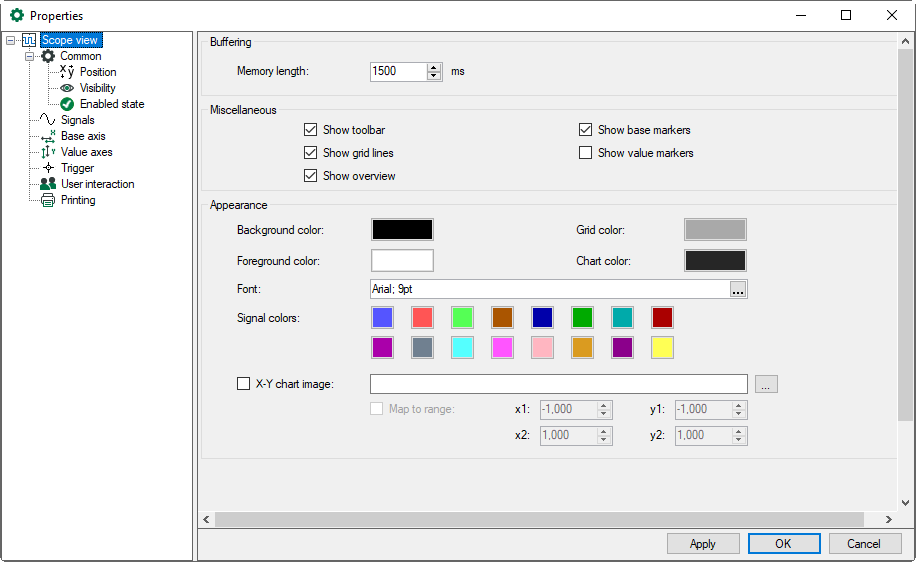
Task: Disable the Show toolbar checkbox
Action: point(311,130)
